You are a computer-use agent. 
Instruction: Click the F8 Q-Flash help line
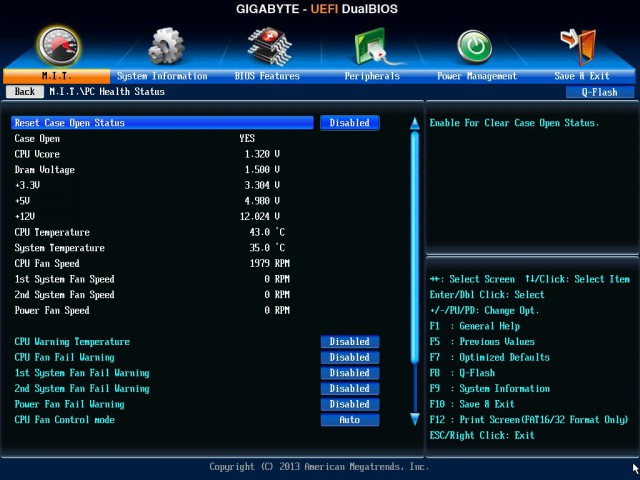point(462,373)
